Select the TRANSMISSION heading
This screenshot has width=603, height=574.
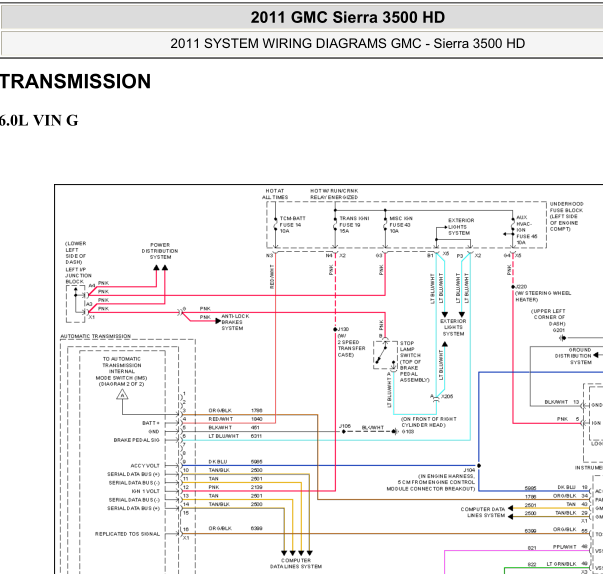75,82
